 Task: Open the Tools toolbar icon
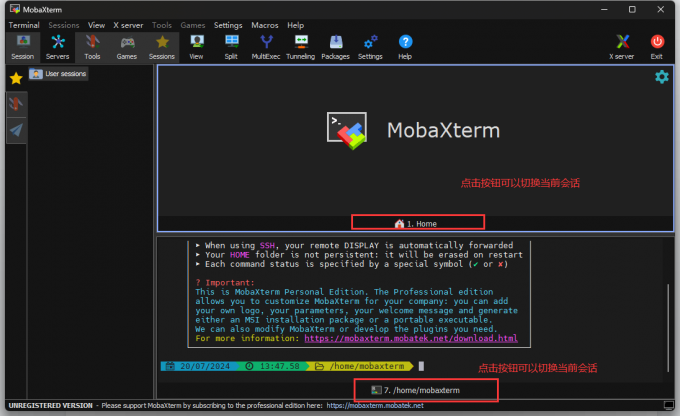coord(92,47)
